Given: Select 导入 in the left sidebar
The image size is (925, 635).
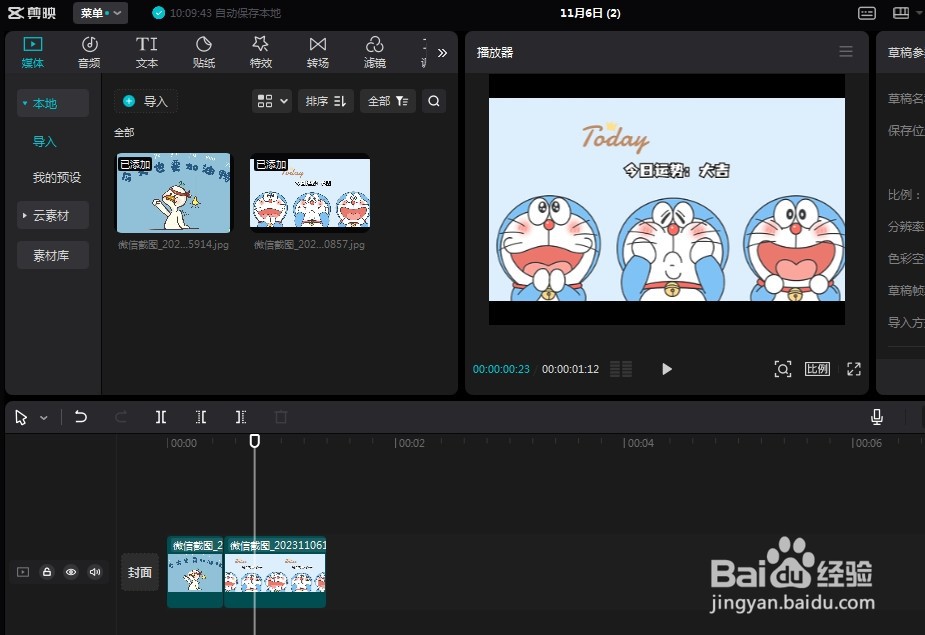Looking at the screenshot, I should 44,142.
